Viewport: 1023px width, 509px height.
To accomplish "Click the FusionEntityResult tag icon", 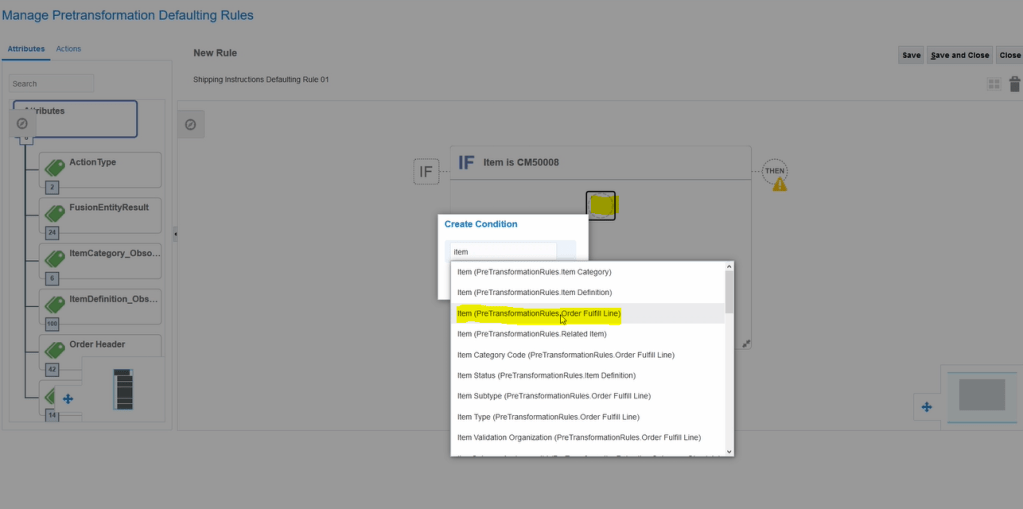I will click(x=53, y=211).
